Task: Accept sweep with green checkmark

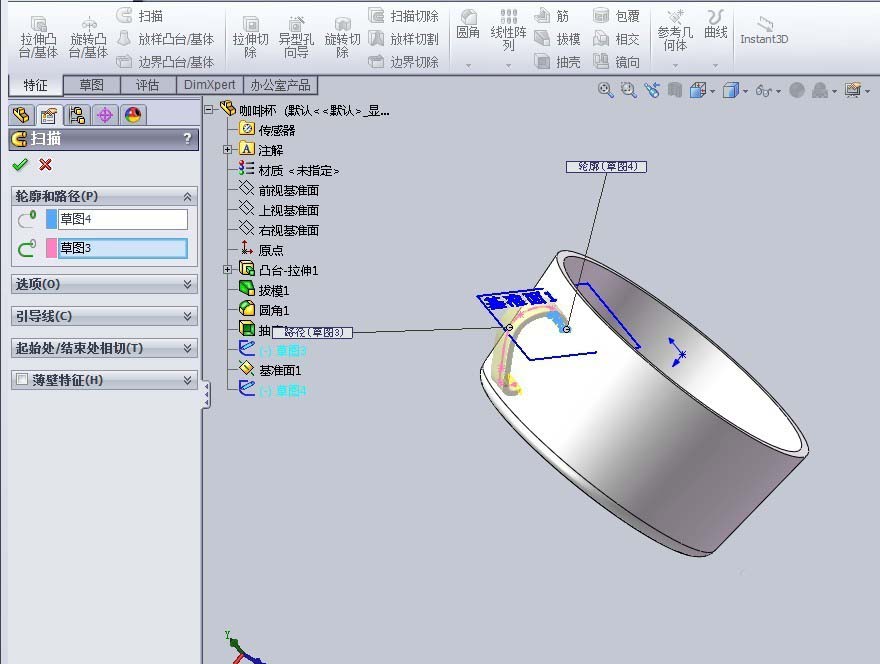Action: 19,164
